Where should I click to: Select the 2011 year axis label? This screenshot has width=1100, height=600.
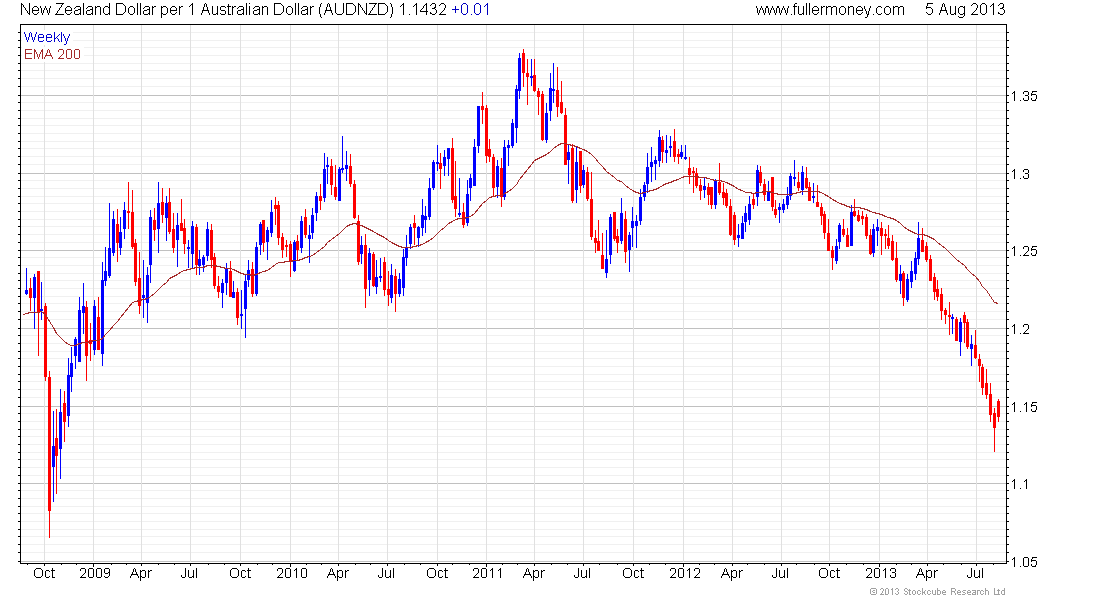click(x=488, y=573)
